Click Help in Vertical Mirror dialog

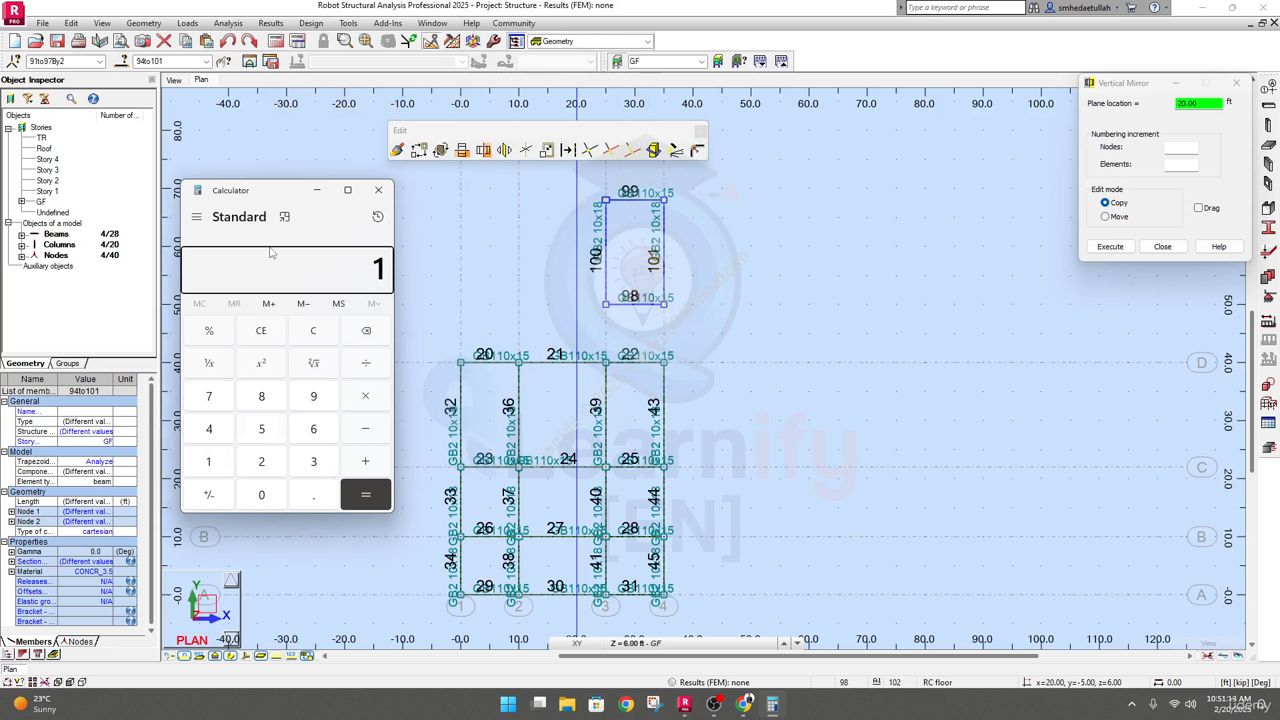1218,246
